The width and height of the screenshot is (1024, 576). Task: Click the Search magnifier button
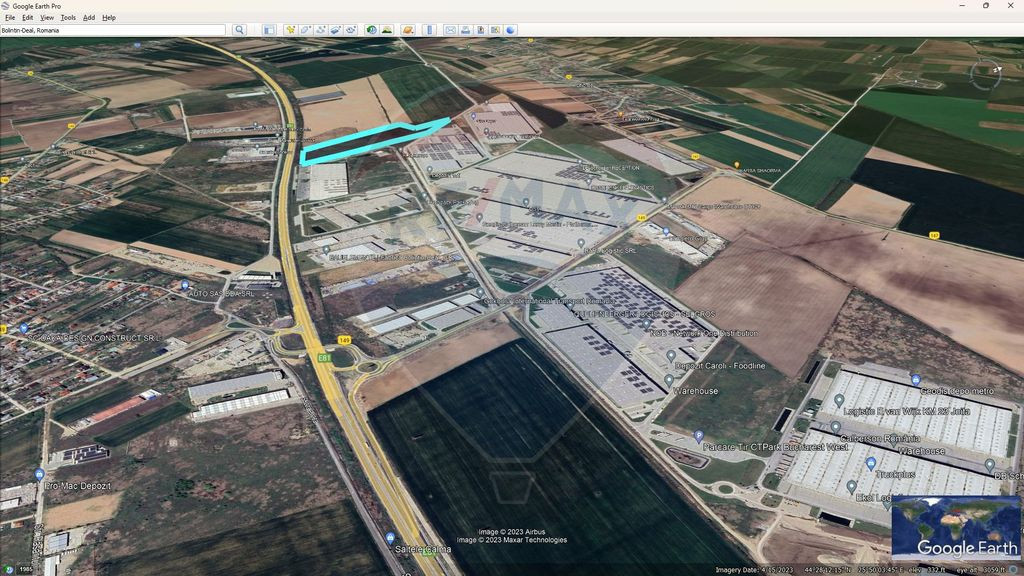pyautogui.click(x=239, y=30)
